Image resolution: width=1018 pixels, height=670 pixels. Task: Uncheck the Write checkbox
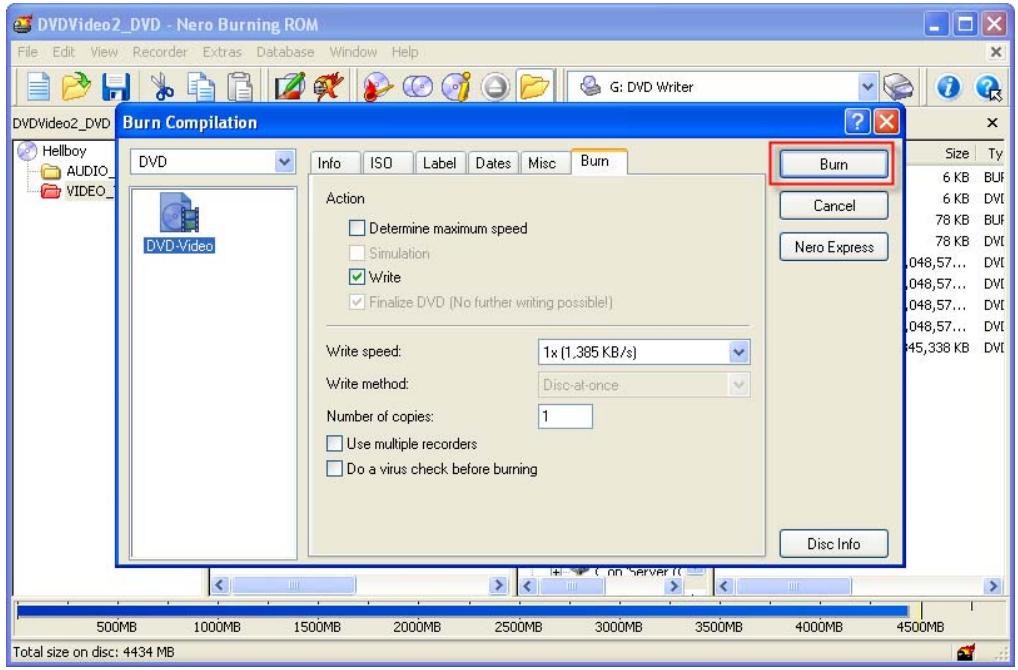coord(357,277)
